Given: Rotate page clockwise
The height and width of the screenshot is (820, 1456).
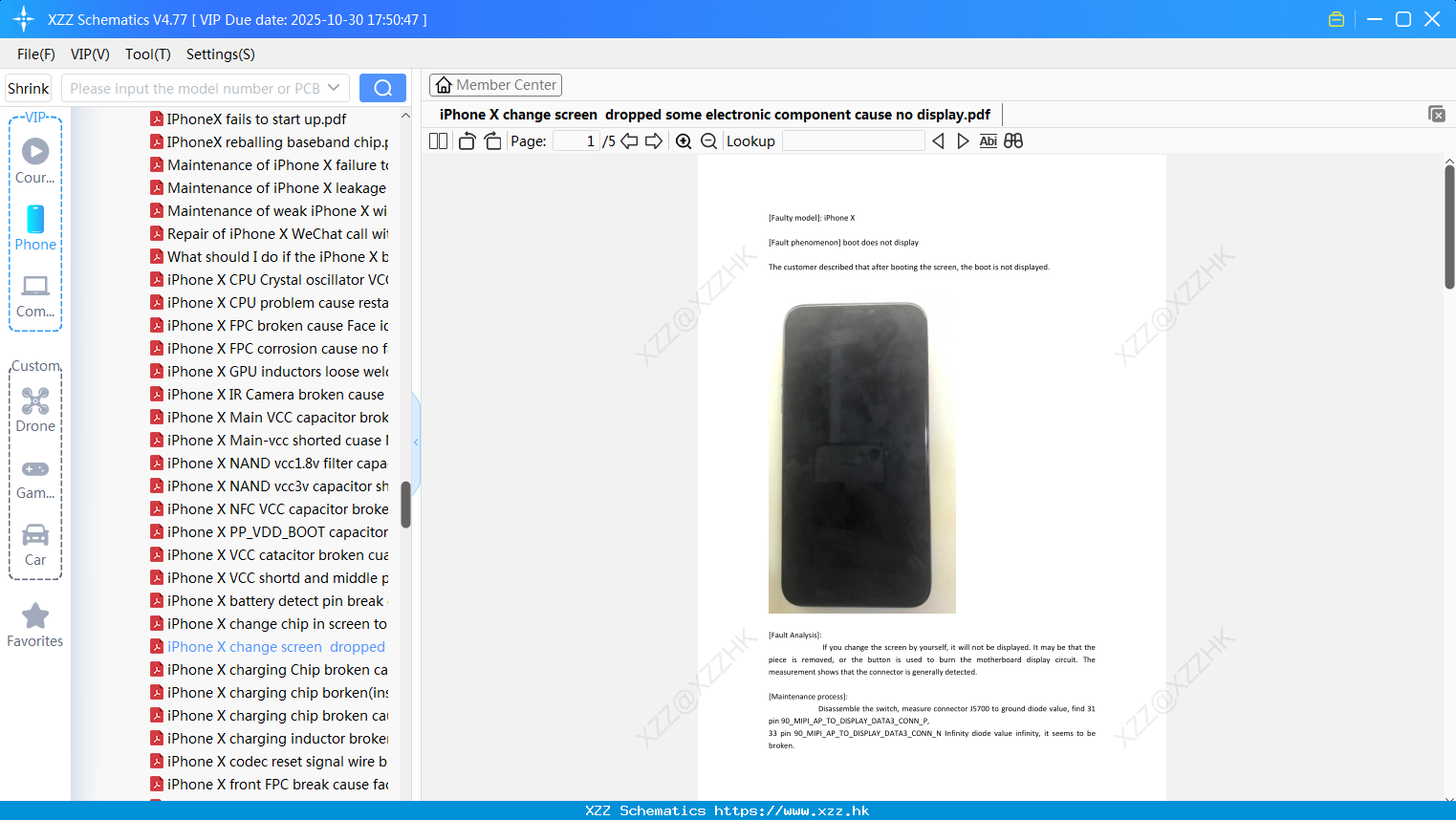Looking at the screenshot, I should [x=492, y=140].
